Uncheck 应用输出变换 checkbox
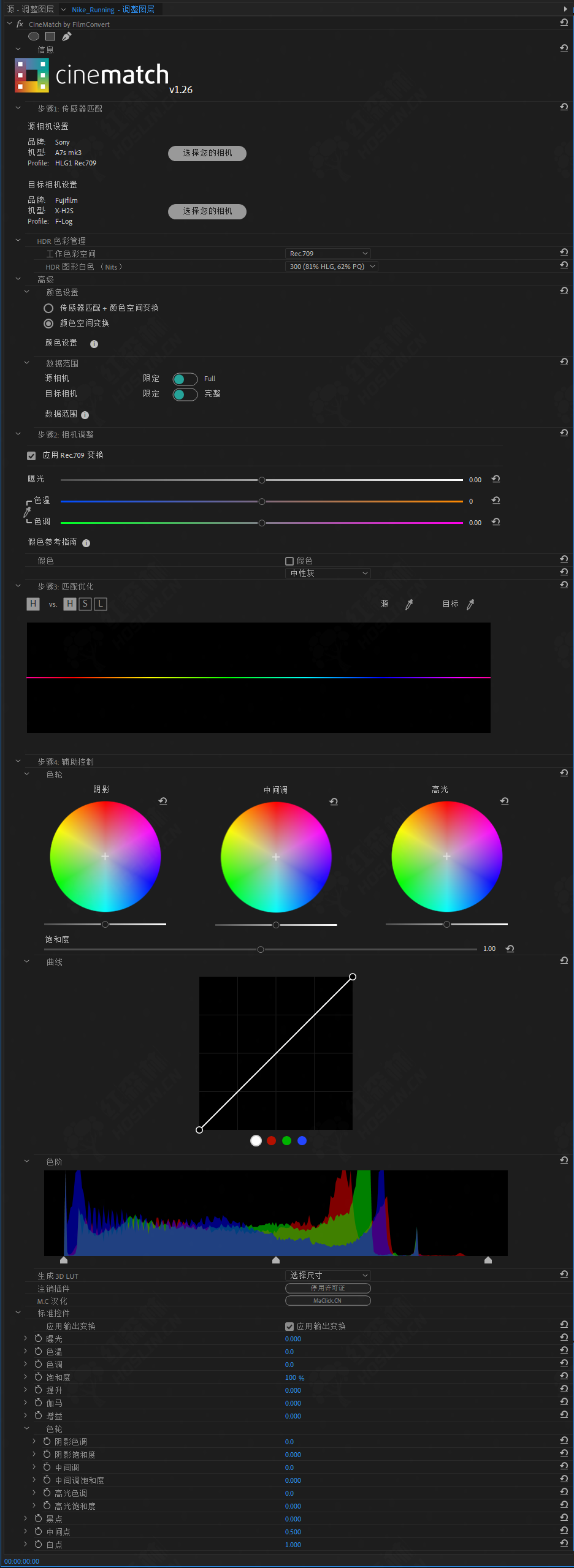Viewport: 574px width, 1568px height. (289, 1327)
